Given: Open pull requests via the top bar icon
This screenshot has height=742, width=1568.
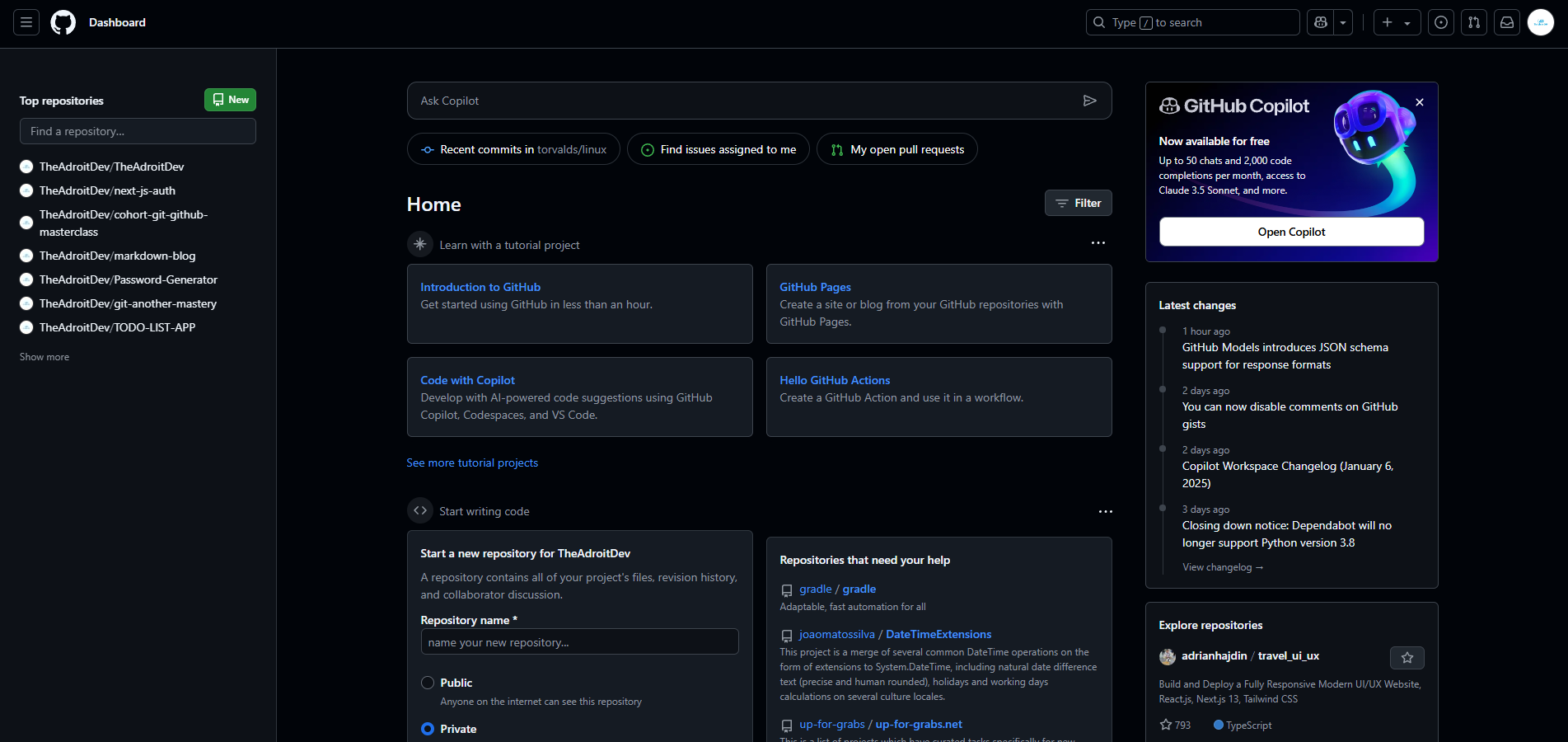Looking at the screenshot, I should [1473, 22].
